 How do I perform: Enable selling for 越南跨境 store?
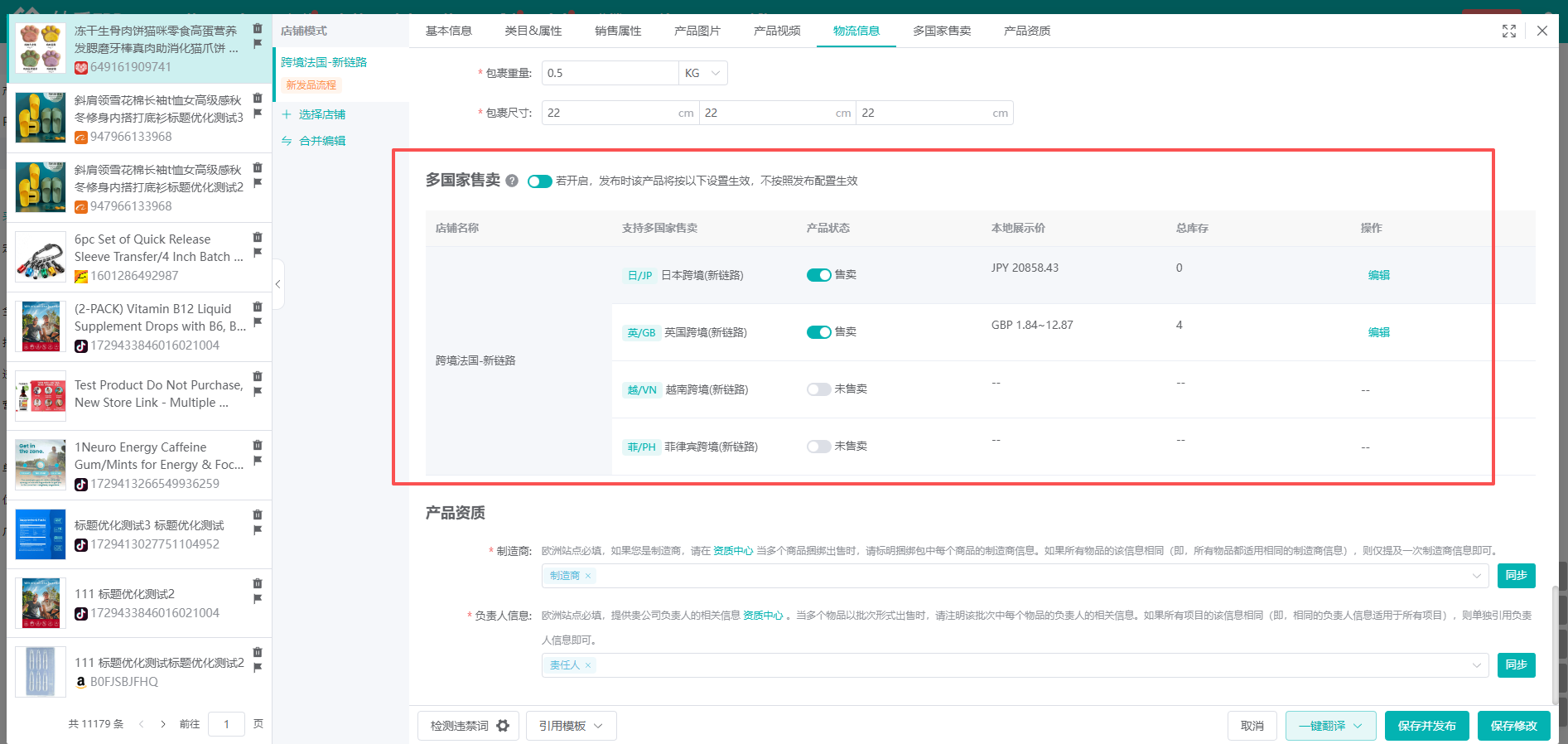[819, 389]
